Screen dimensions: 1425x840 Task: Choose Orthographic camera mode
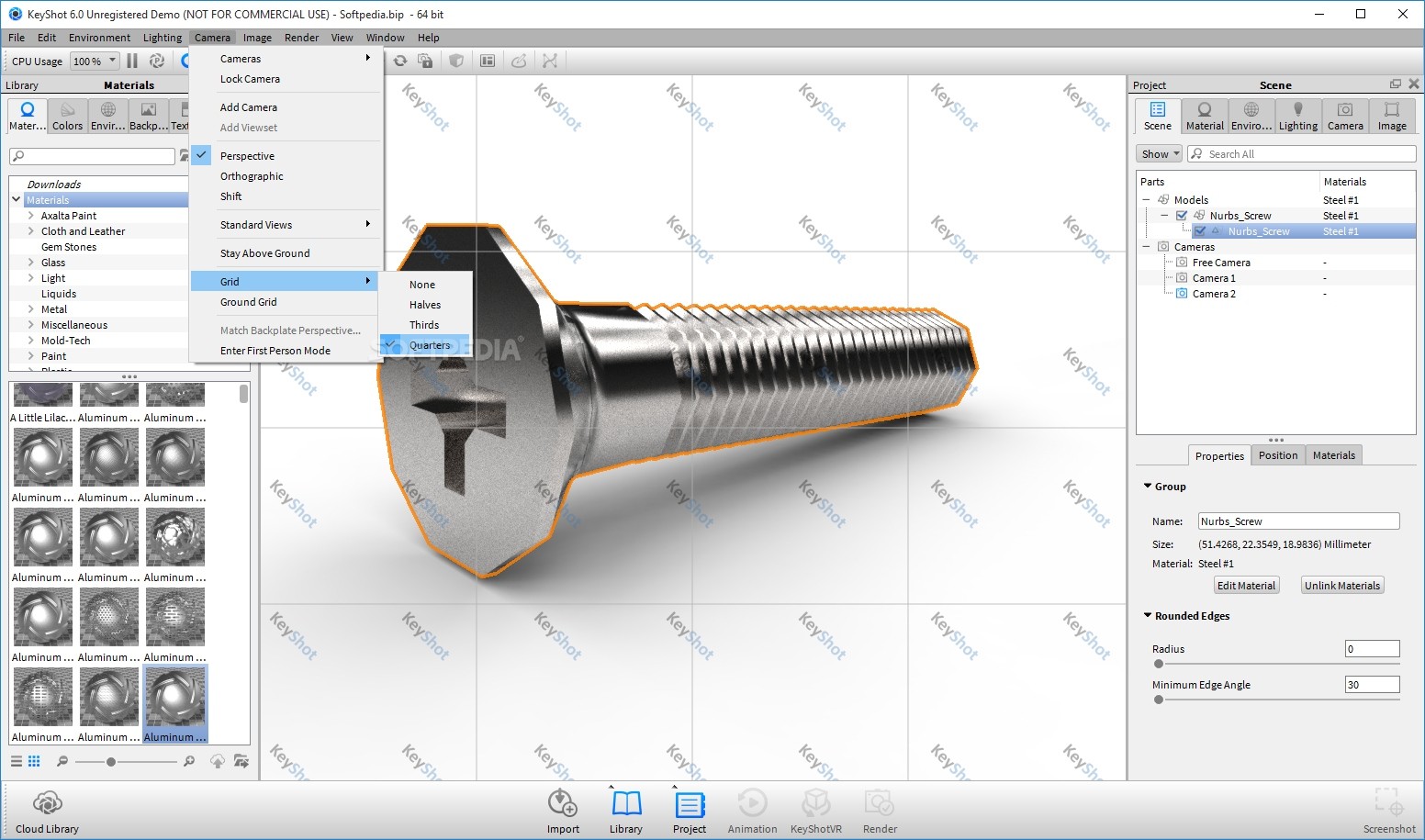coord(252,176)
